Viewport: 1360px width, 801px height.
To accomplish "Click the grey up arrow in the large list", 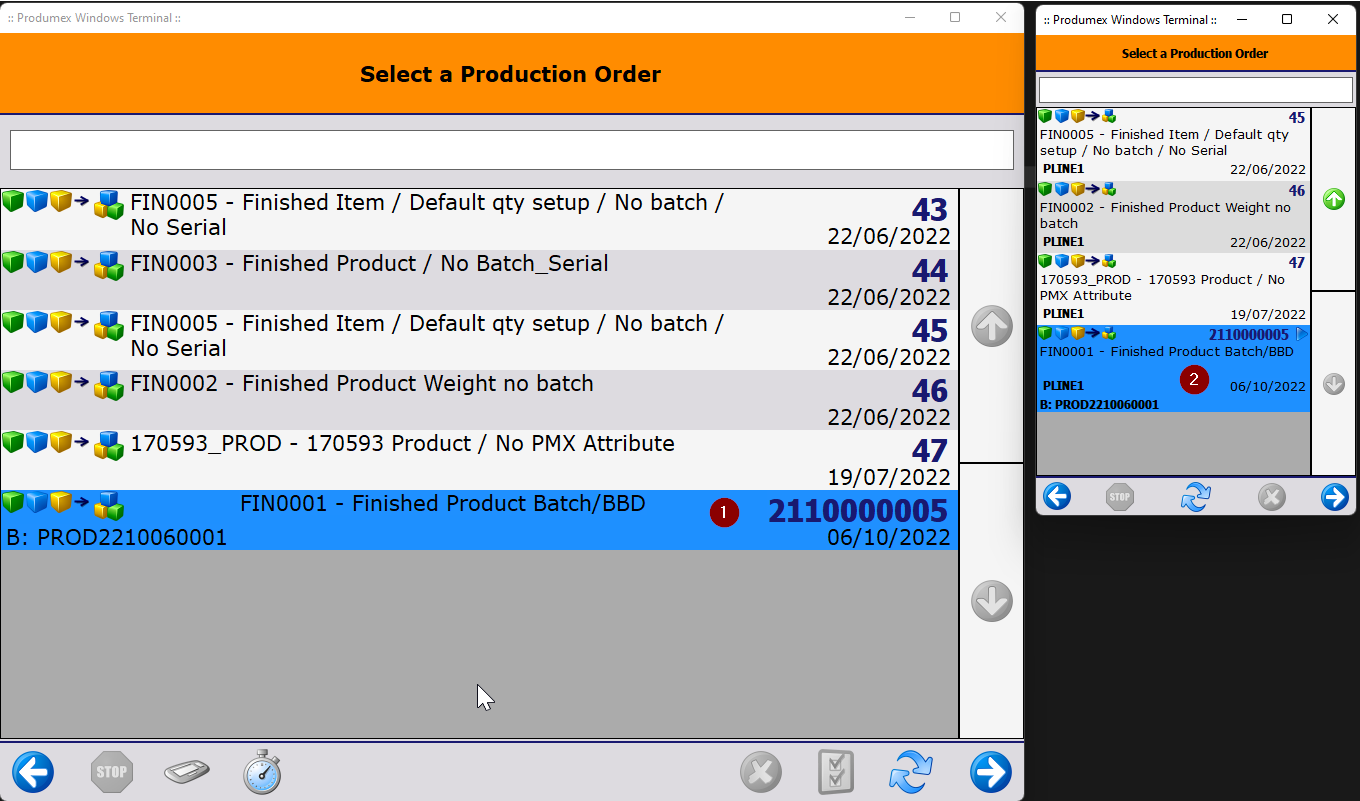I will coord(992,327).
